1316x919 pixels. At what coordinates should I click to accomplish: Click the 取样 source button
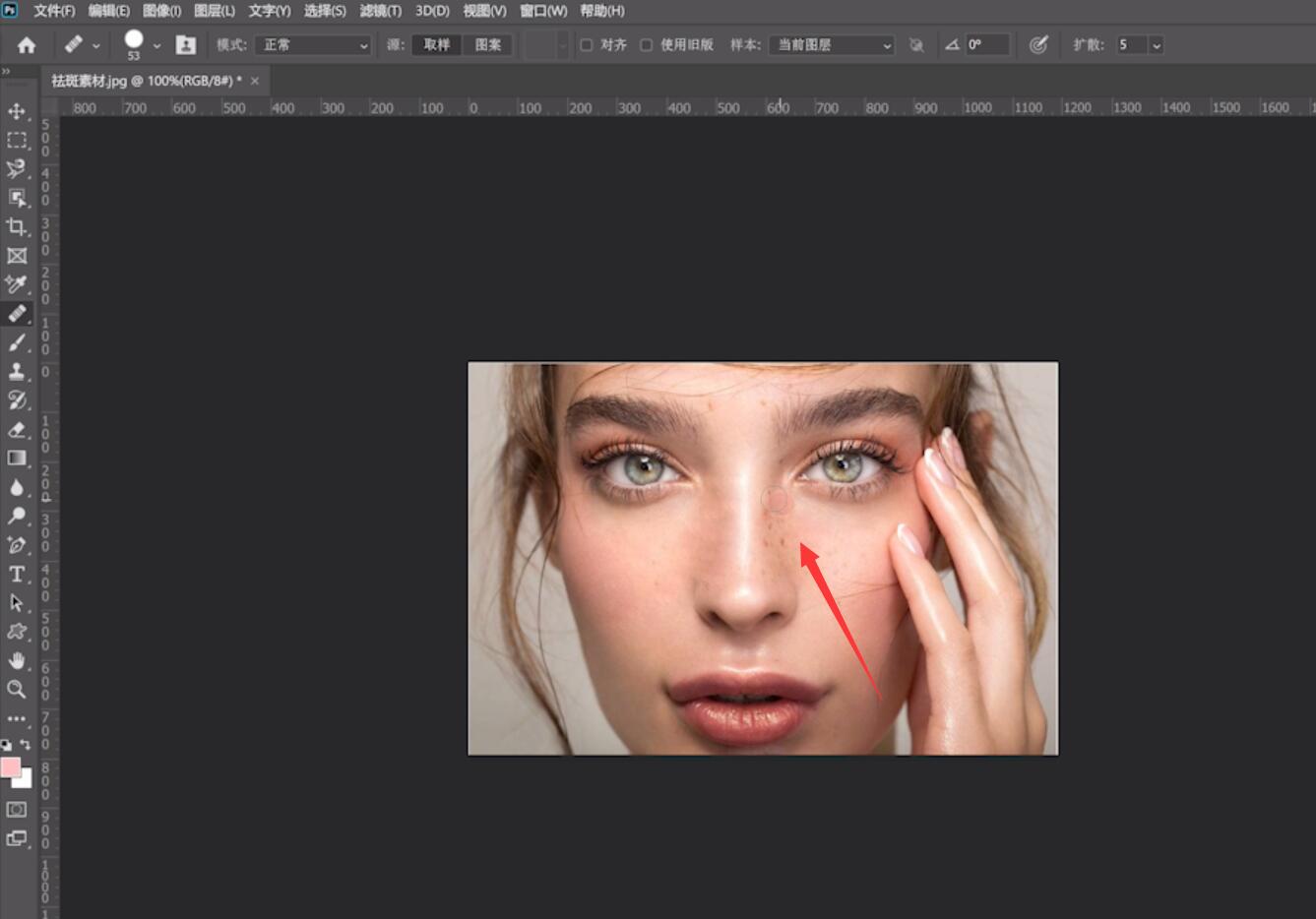click(x=437, y=45)
